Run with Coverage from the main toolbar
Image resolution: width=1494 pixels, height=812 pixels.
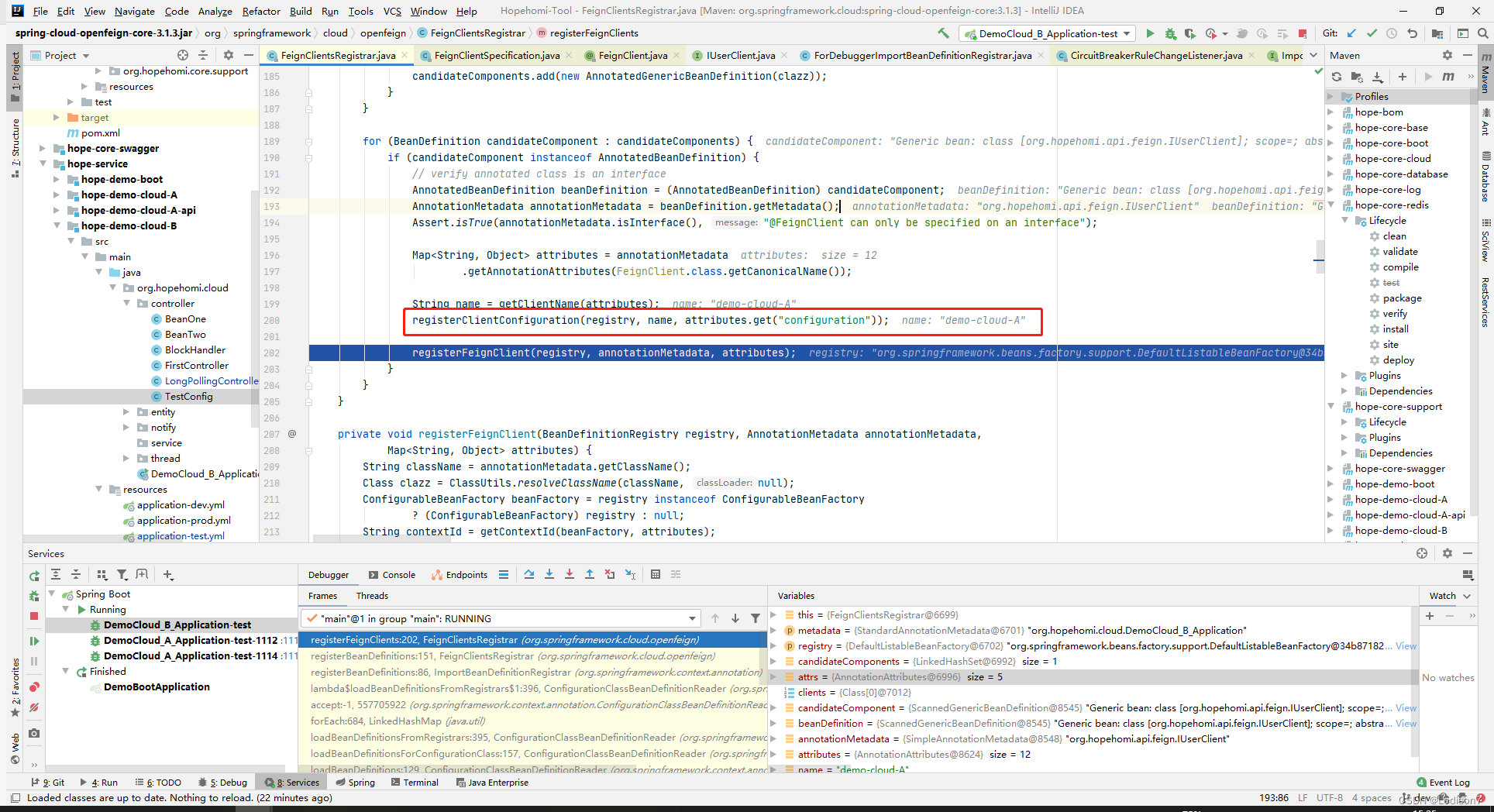click(1190, 33)
